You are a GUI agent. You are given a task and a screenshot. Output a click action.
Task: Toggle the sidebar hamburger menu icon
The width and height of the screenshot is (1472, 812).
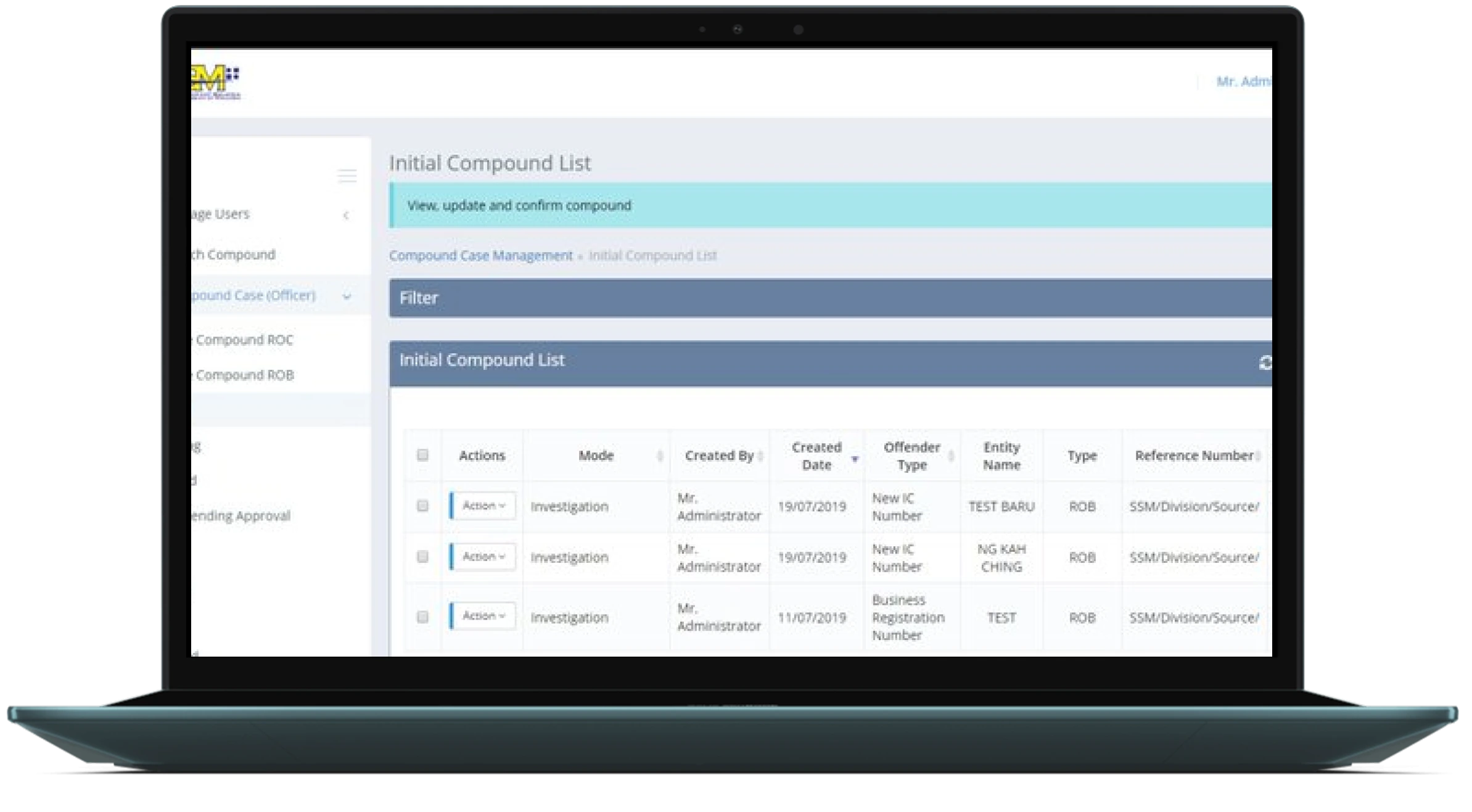[347, 176]
